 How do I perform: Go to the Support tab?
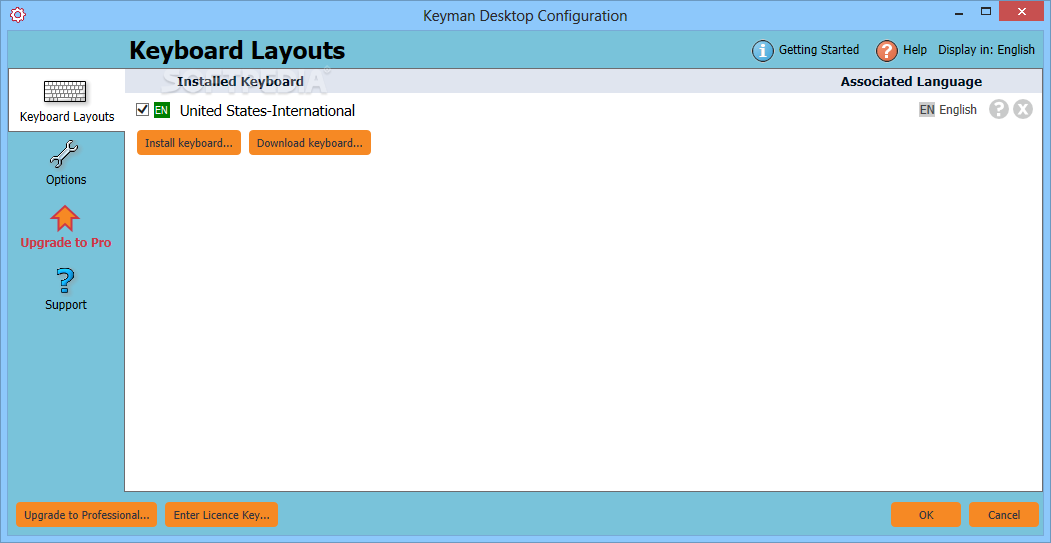[x=66, y=290]
